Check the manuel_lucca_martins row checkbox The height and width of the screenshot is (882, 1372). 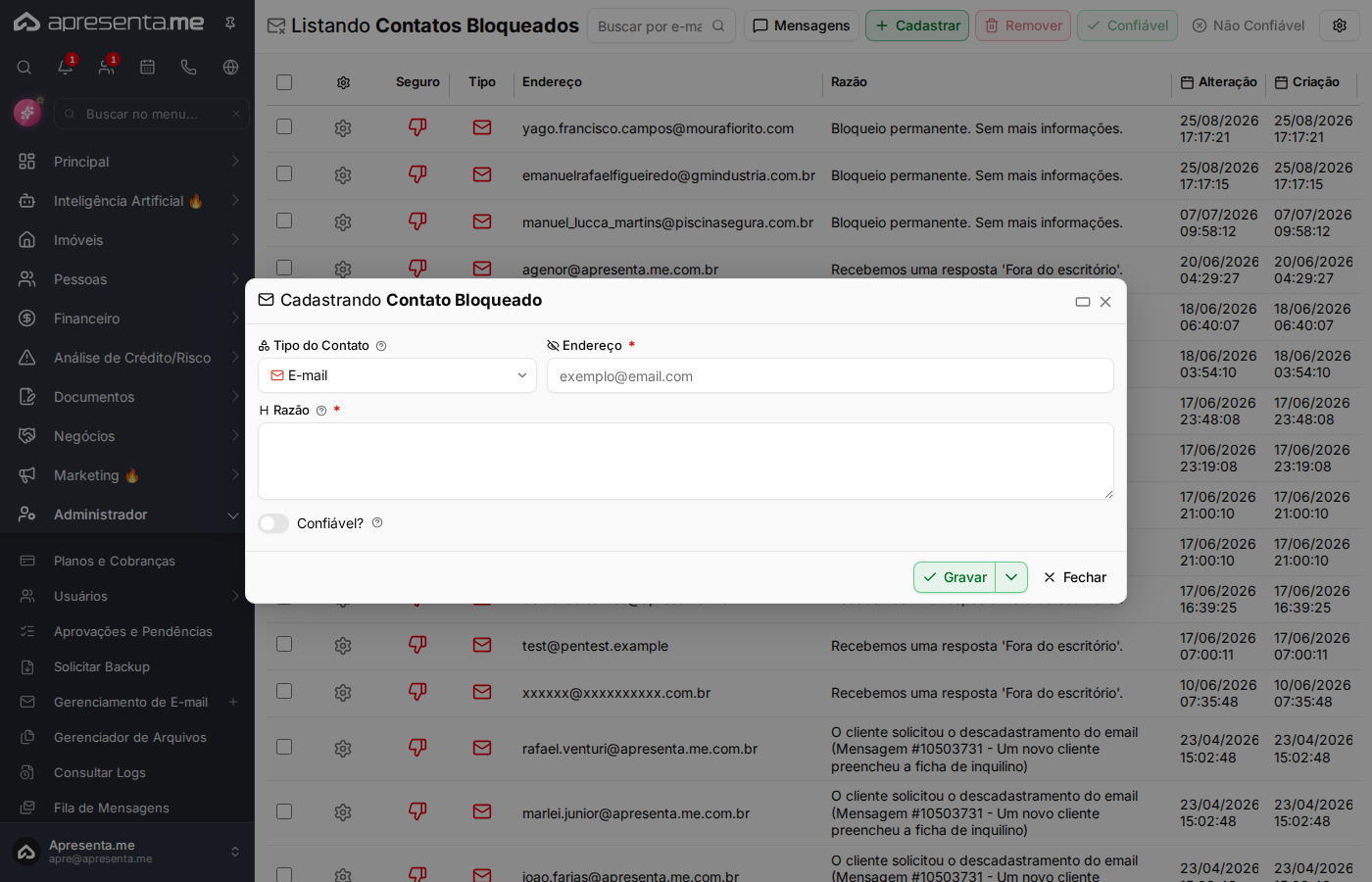click(284, 220)
